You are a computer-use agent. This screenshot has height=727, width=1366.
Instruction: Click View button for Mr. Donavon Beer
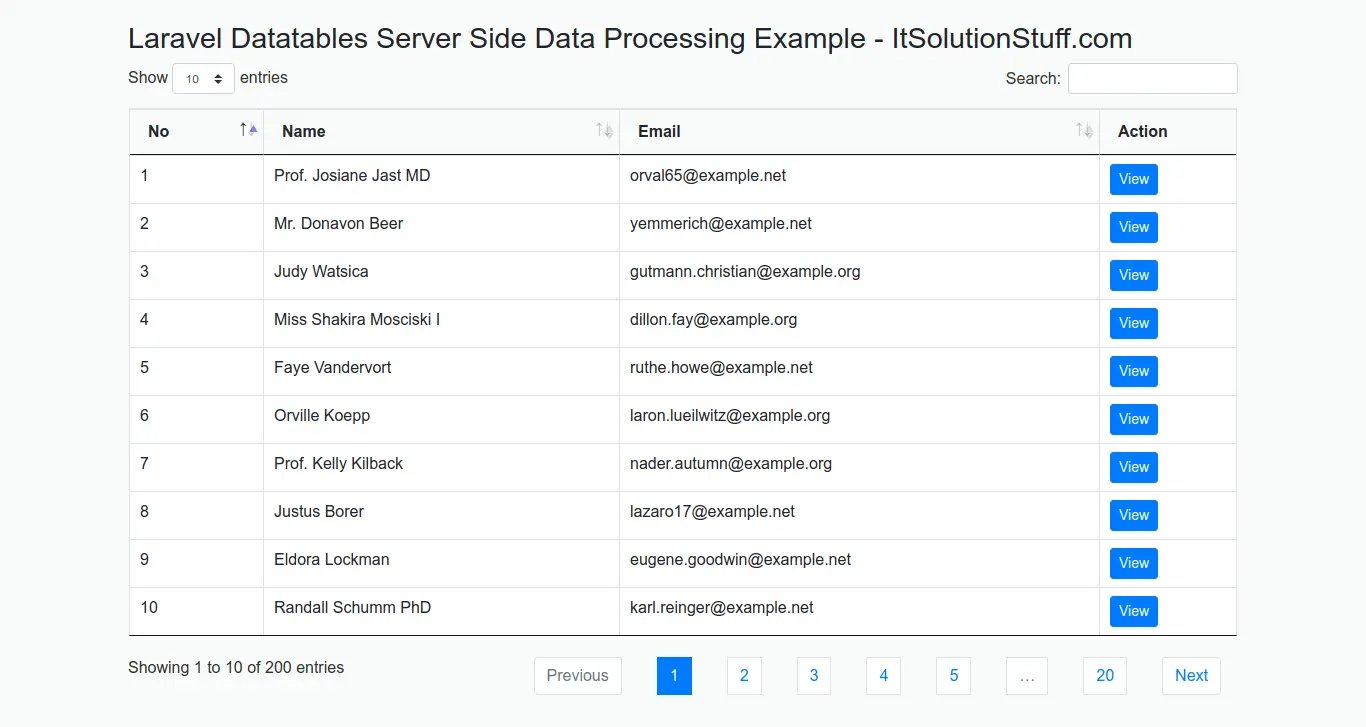pyautogui.click(x=1133, y=227)
